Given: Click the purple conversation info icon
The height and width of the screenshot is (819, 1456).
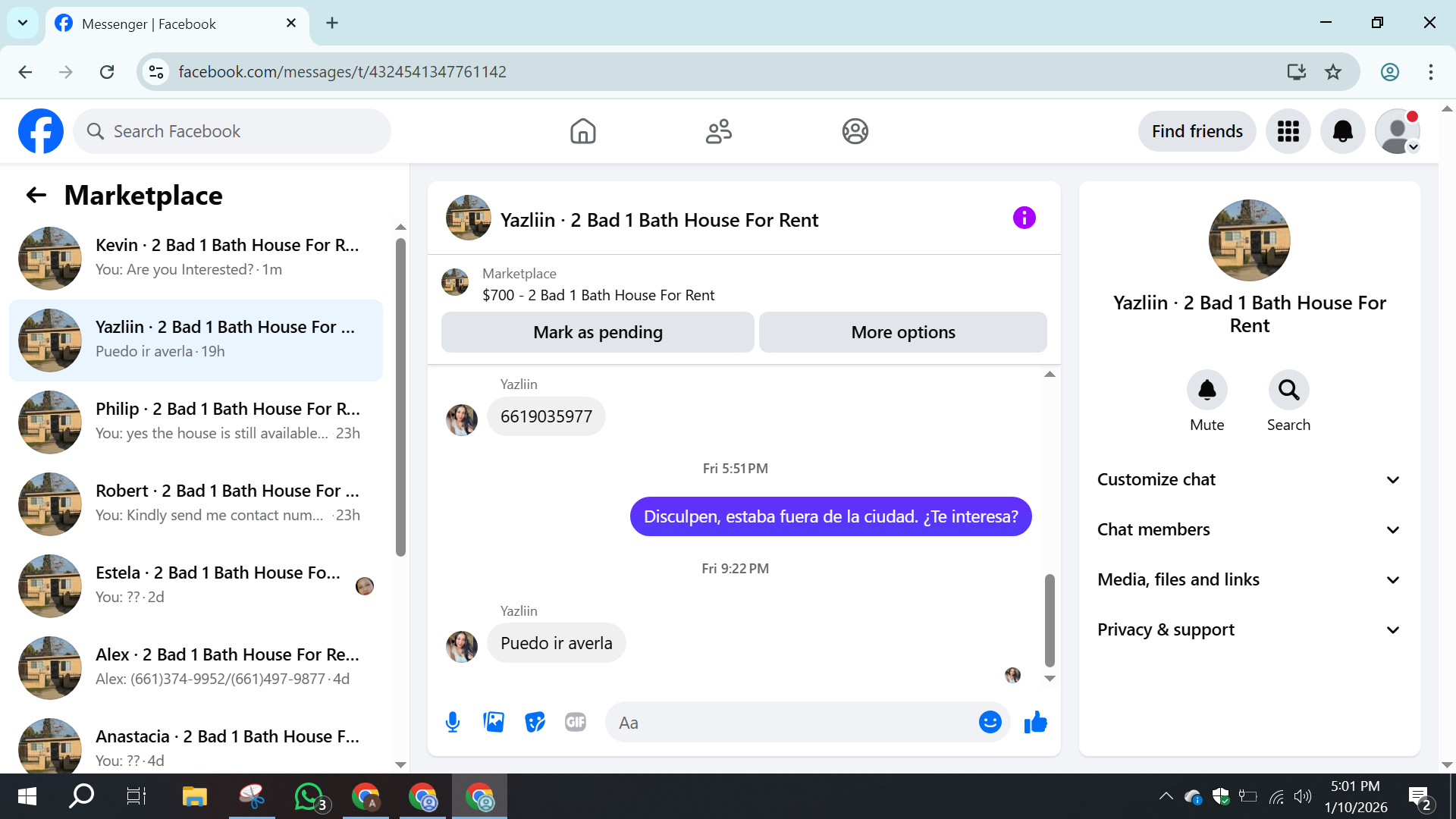Looking at the screenshot, I should (x=1024, y=218).
